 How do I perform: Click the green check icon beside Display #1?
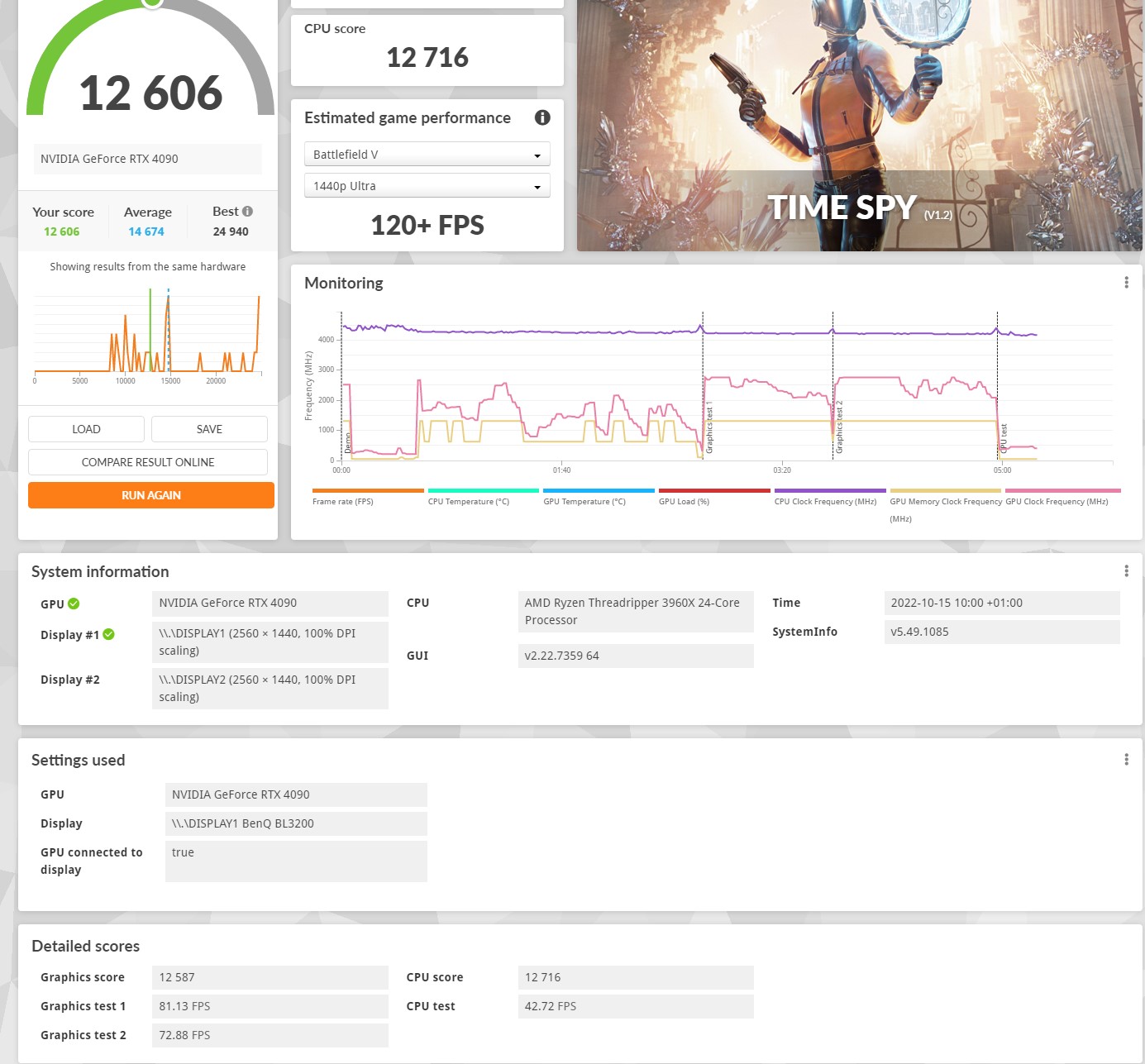108,635
